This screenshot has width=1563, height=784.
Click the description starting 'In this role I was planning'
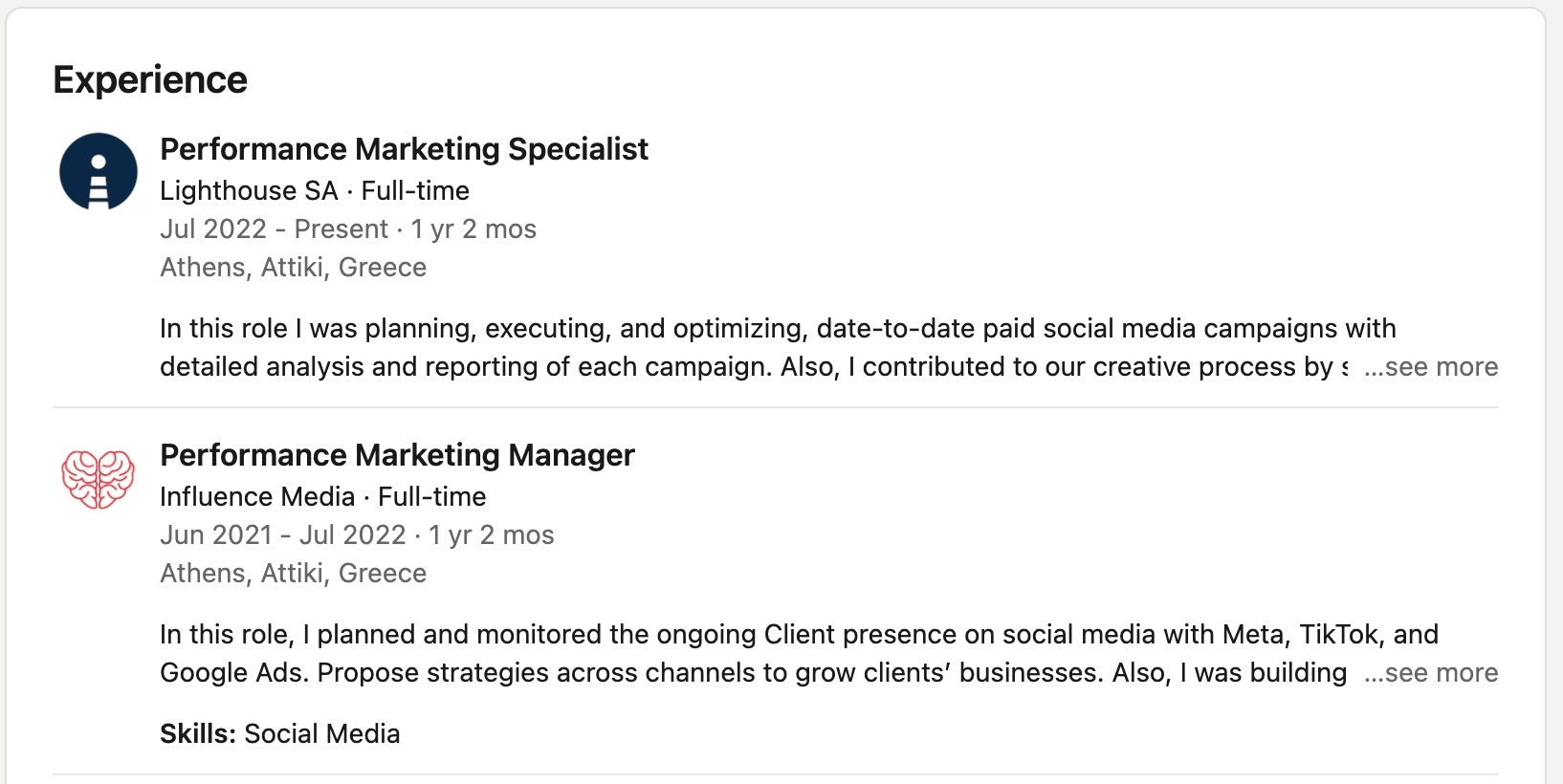777,329
